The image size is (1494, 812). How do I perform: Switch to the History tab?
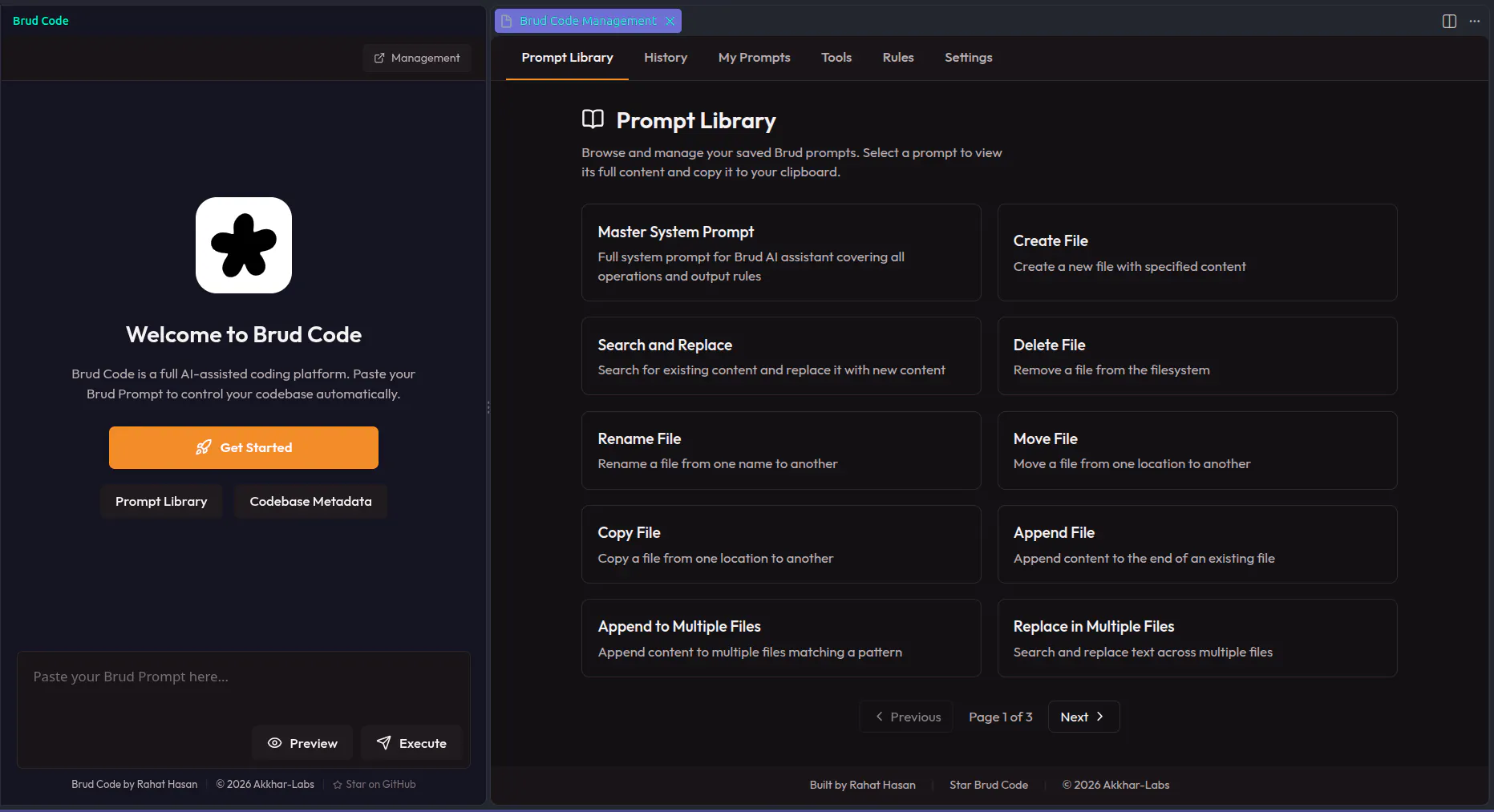pyautogui.click(x=666, y=58)
